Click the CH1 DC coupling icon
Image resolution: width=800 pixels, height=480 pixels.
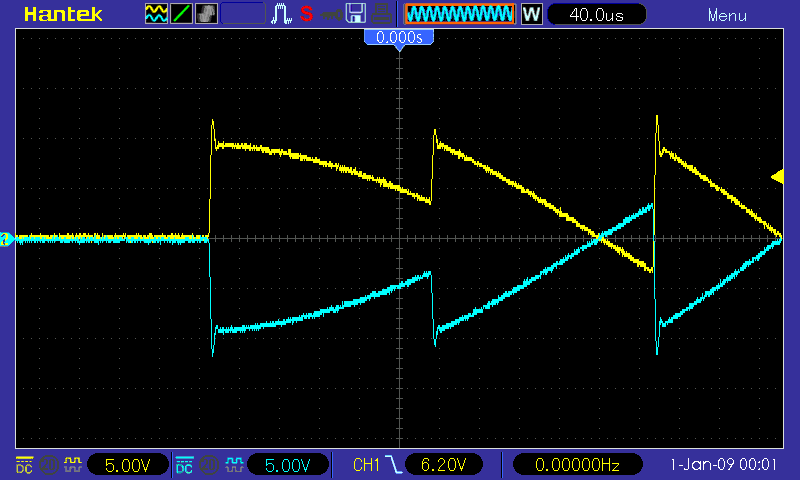(x=24, y=465)
